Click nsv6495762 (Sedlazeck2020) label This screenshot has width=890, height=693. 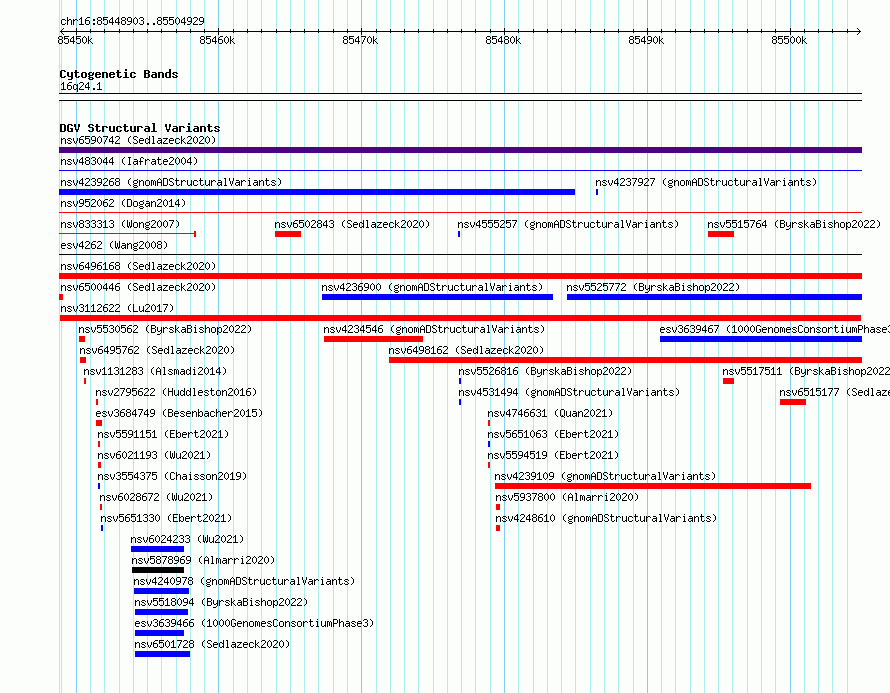[157, 350]
